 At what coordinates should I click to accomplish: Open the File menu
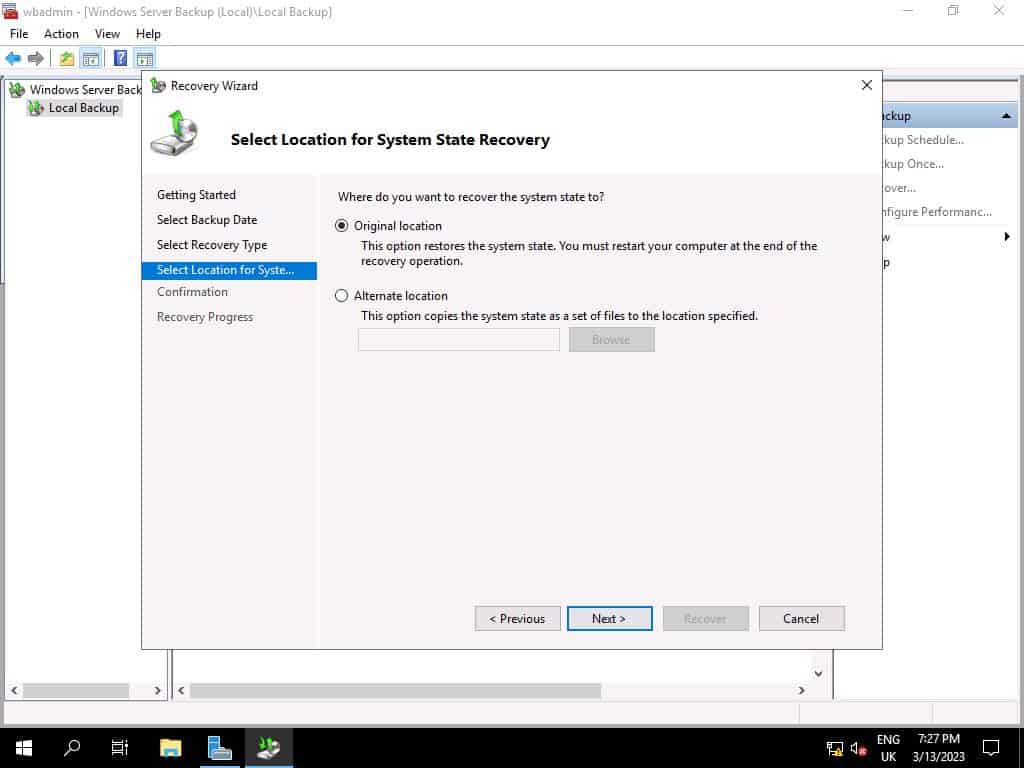pos(19,34)
